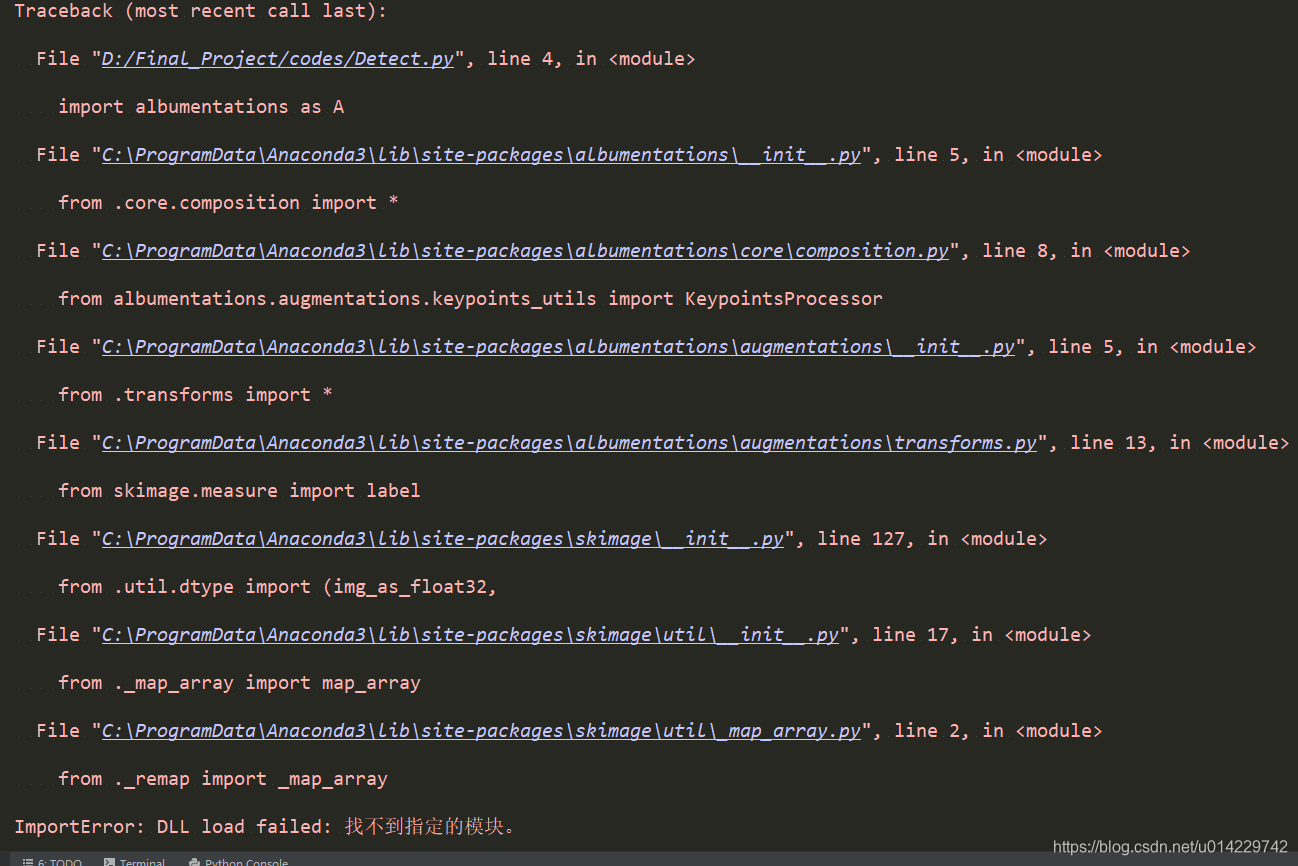Click the 'line 2, in <module>' text
The width and height of the screenshot is (1298, 866).
pos(998,731)
